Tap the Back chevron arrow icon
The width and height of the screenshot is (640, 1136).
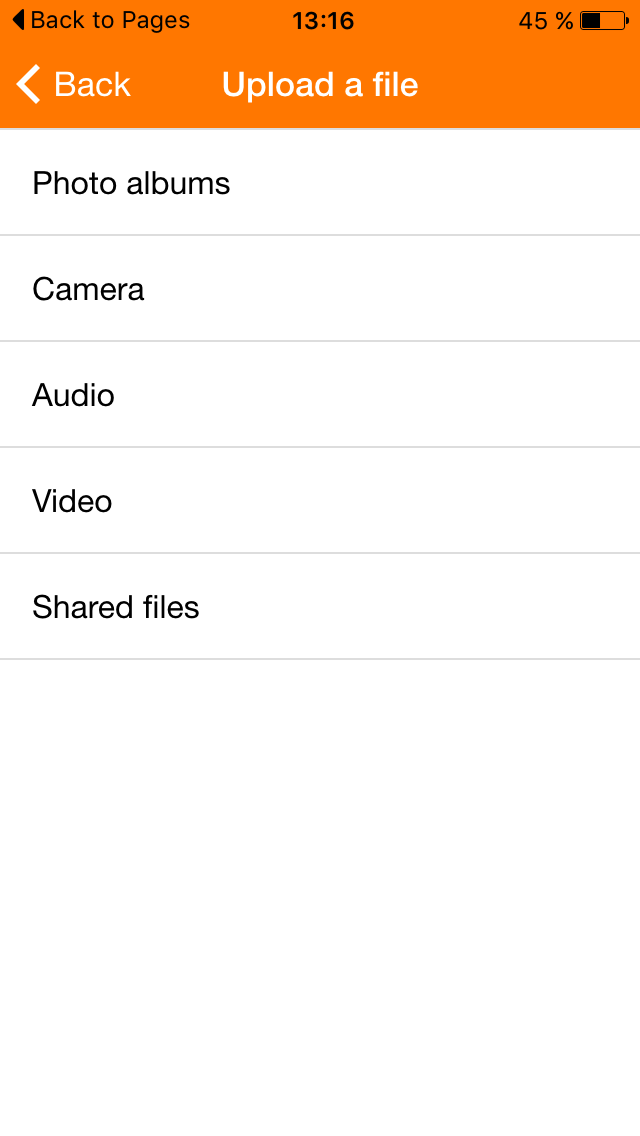(29, 85)
